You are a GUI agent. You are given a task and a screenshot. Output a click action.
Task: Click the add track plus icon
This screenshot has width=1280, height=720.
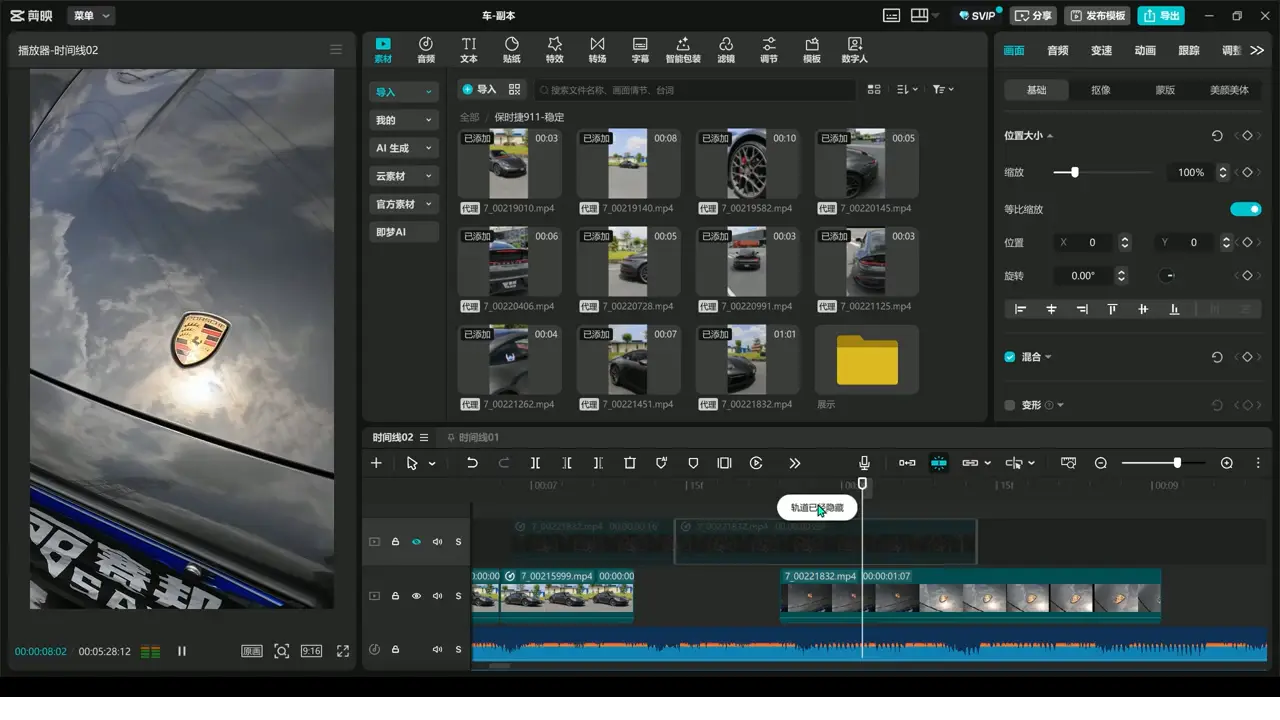376,463
